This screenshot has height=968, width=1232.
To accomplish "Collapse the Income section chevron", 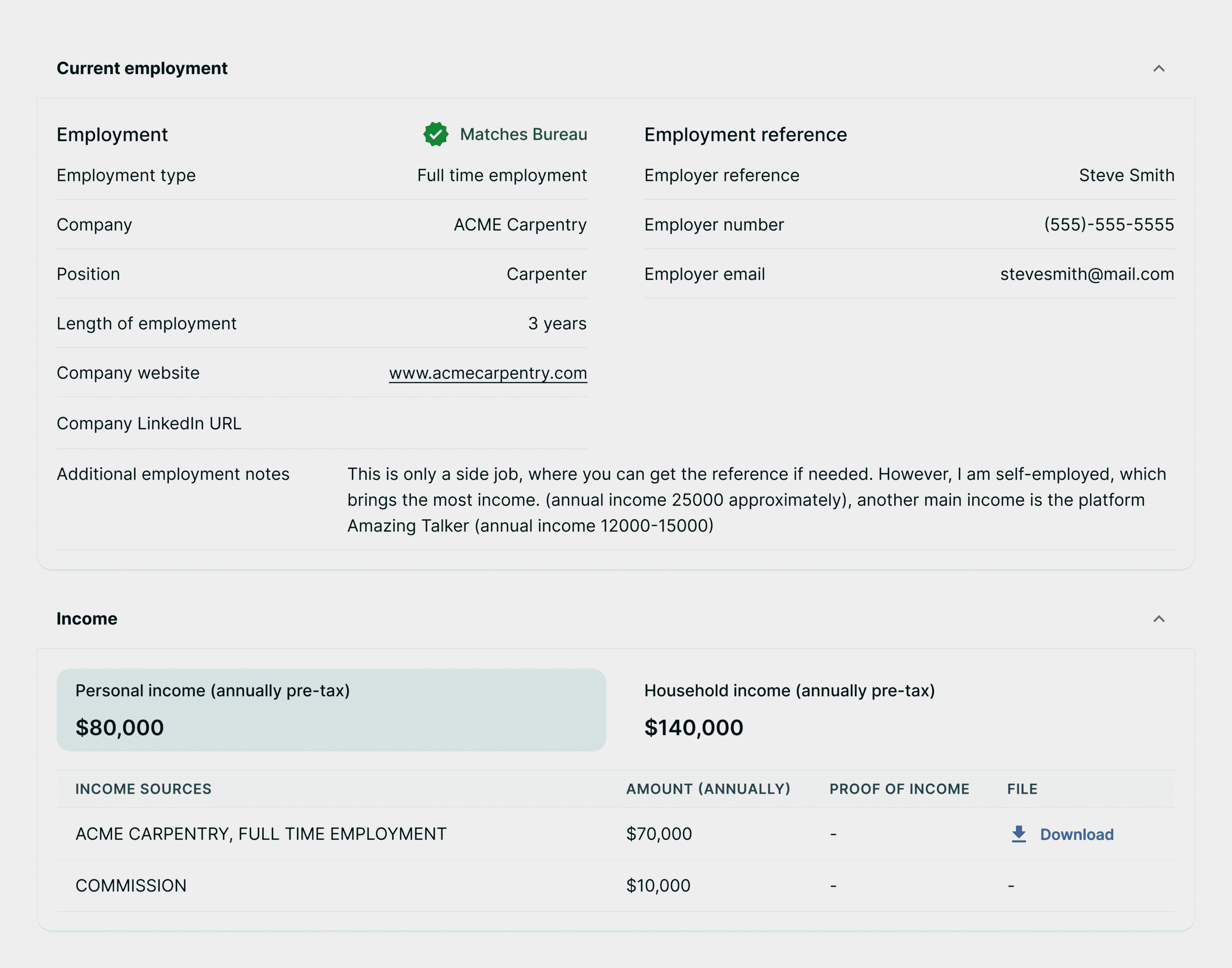I will (x=1158, y=619).
